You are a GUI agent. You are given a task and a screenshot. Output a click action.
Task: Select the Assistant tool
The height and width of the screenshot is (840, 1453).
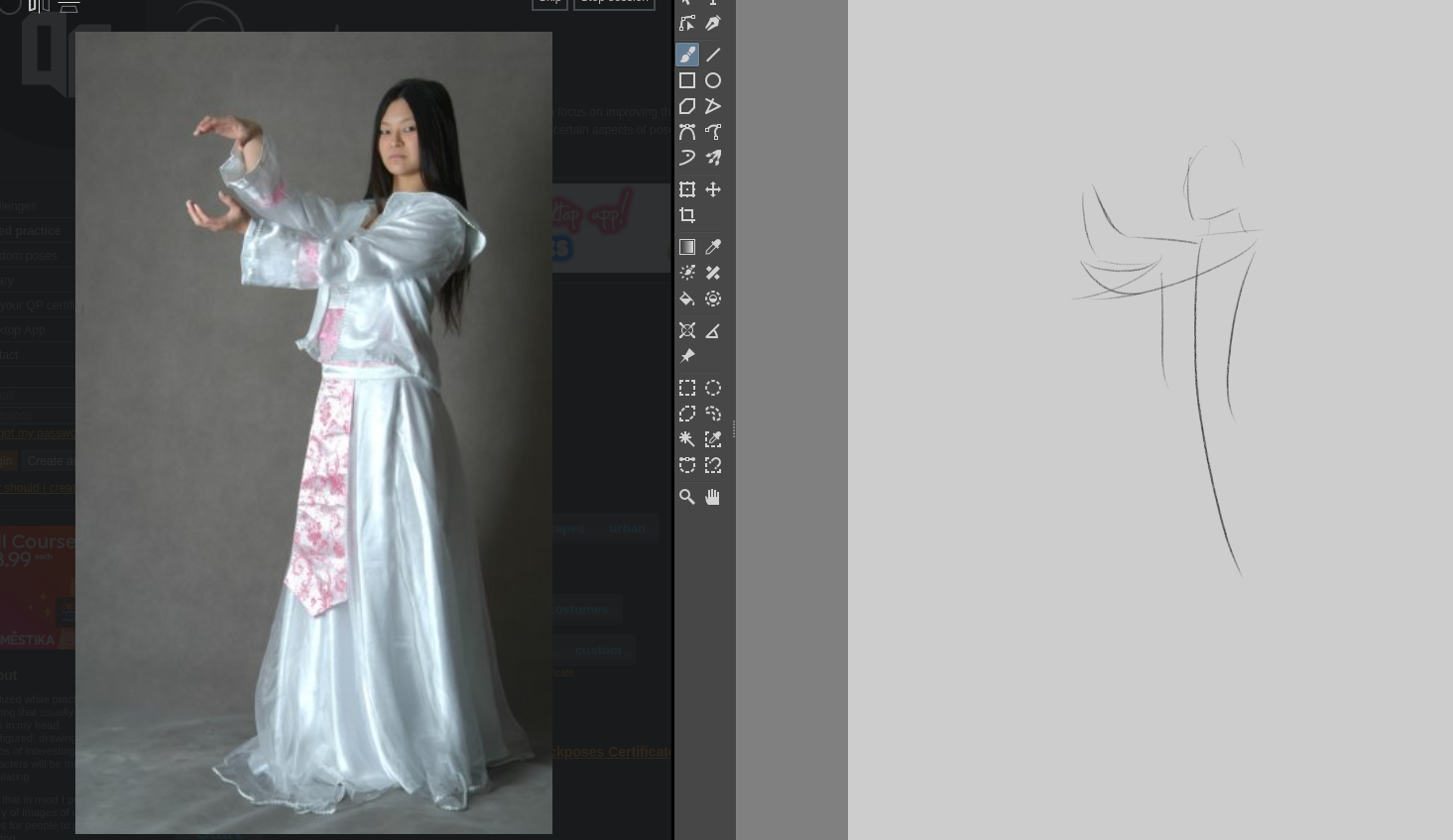[x=687, y=330]
